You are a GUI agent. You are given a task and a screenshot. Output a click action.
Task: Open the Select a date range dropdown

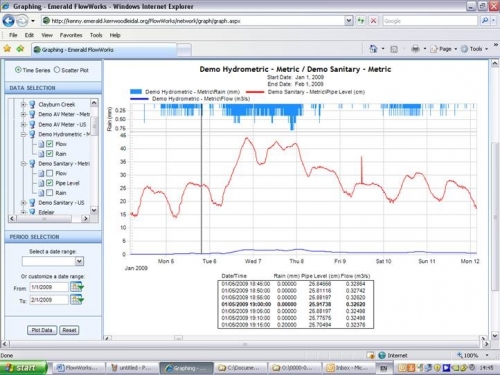click(79, 261)
